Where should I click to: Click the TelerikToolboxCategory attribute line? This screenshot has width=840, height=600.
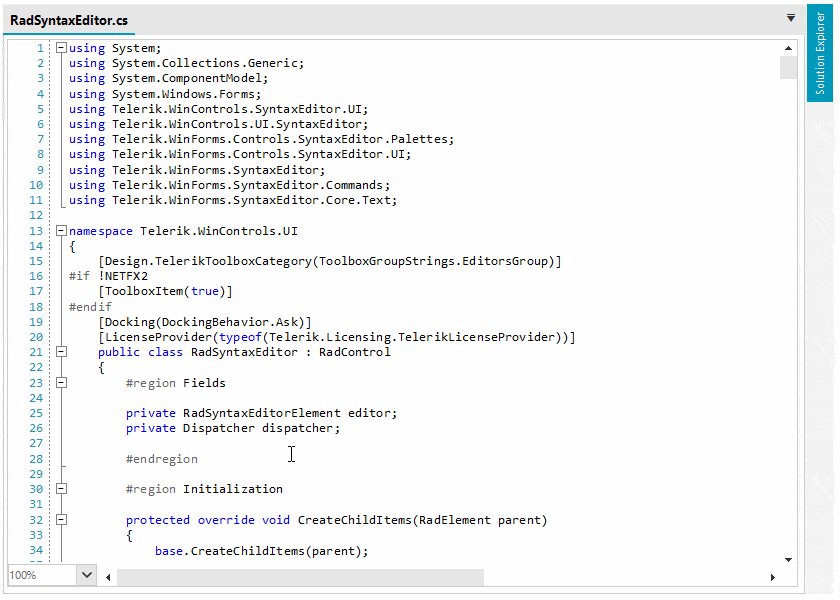coord(329,261)
